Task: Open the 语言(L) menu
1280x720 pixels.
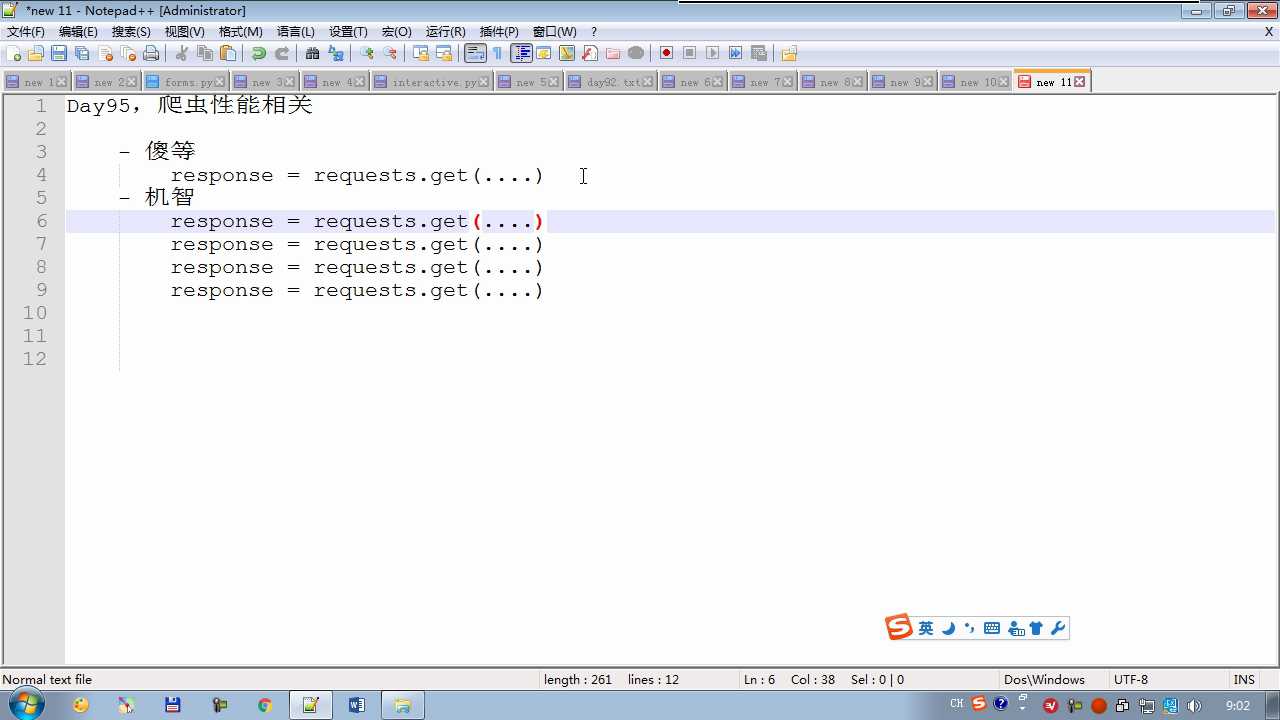Action: pos(296,32)
